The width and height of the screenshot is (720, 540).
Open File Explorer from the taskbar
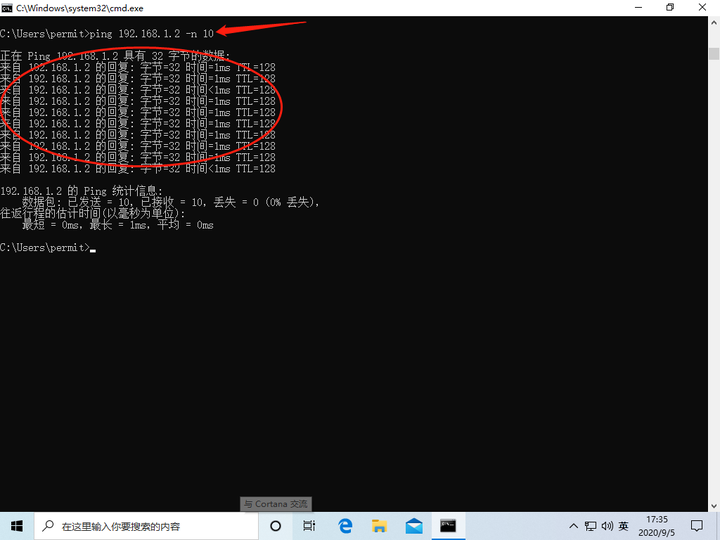pyautogui.click(x=379, y=526)
